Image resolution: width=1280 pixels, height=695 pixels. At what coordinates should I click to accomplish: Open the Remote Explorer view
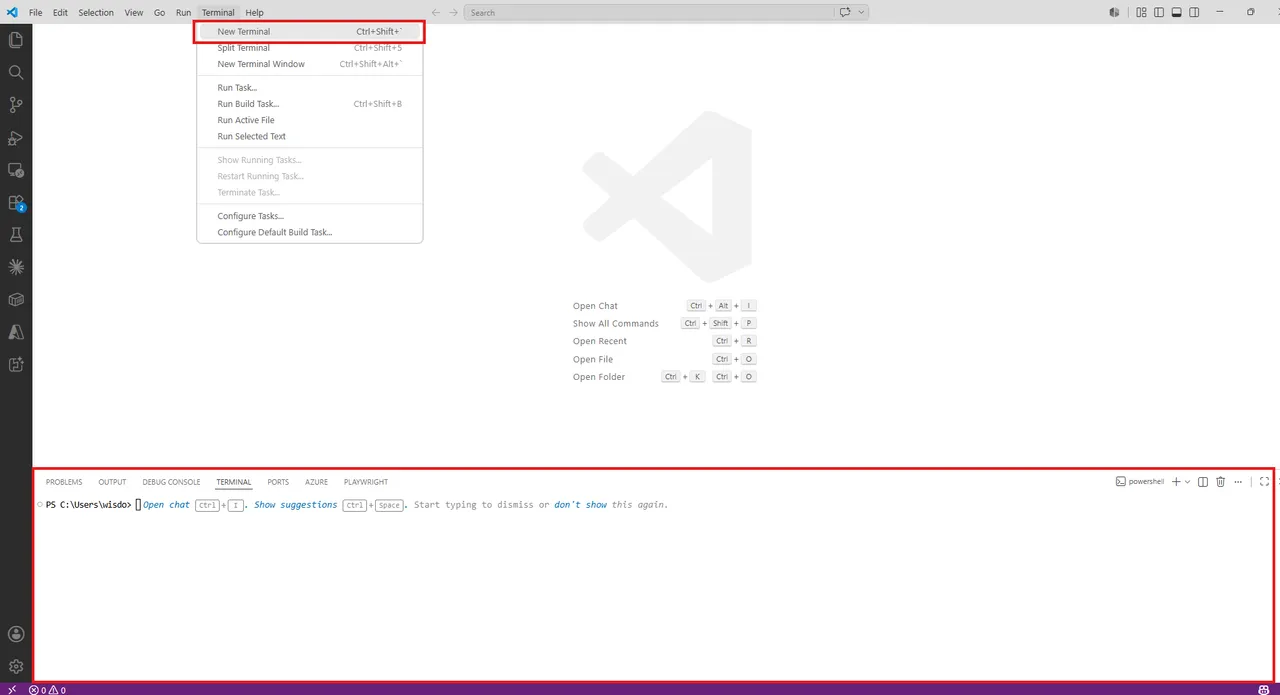[x=16, y=170]
